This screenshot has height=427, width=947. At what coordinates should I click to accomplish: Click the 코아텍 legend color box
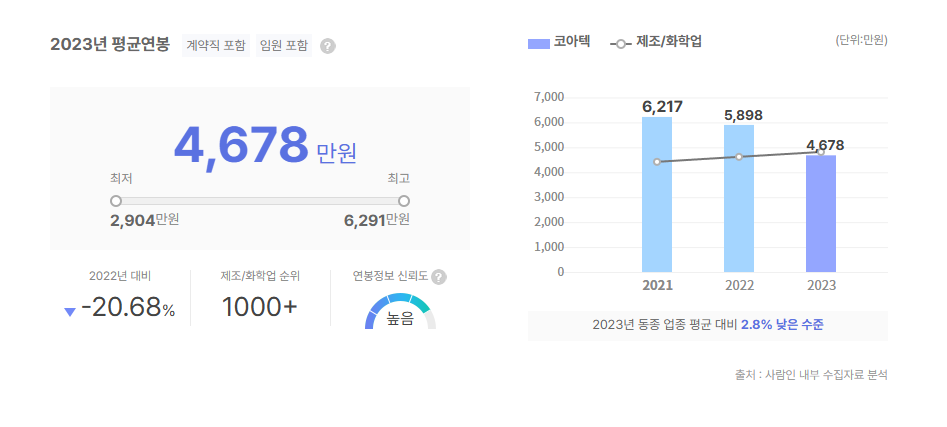point(539,43)
